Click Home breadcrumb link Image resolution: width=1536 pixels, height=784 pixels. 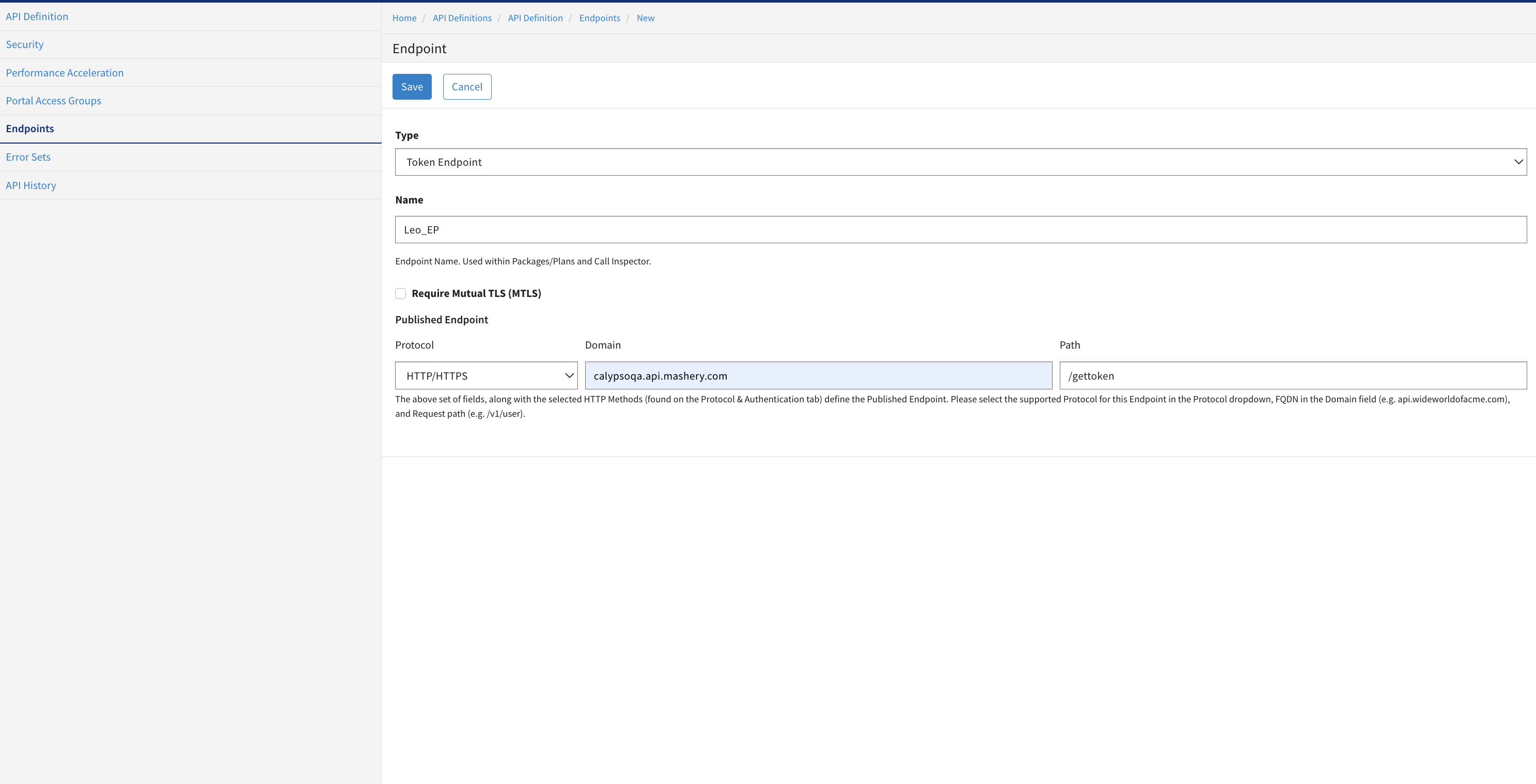[x=404, y=19]
